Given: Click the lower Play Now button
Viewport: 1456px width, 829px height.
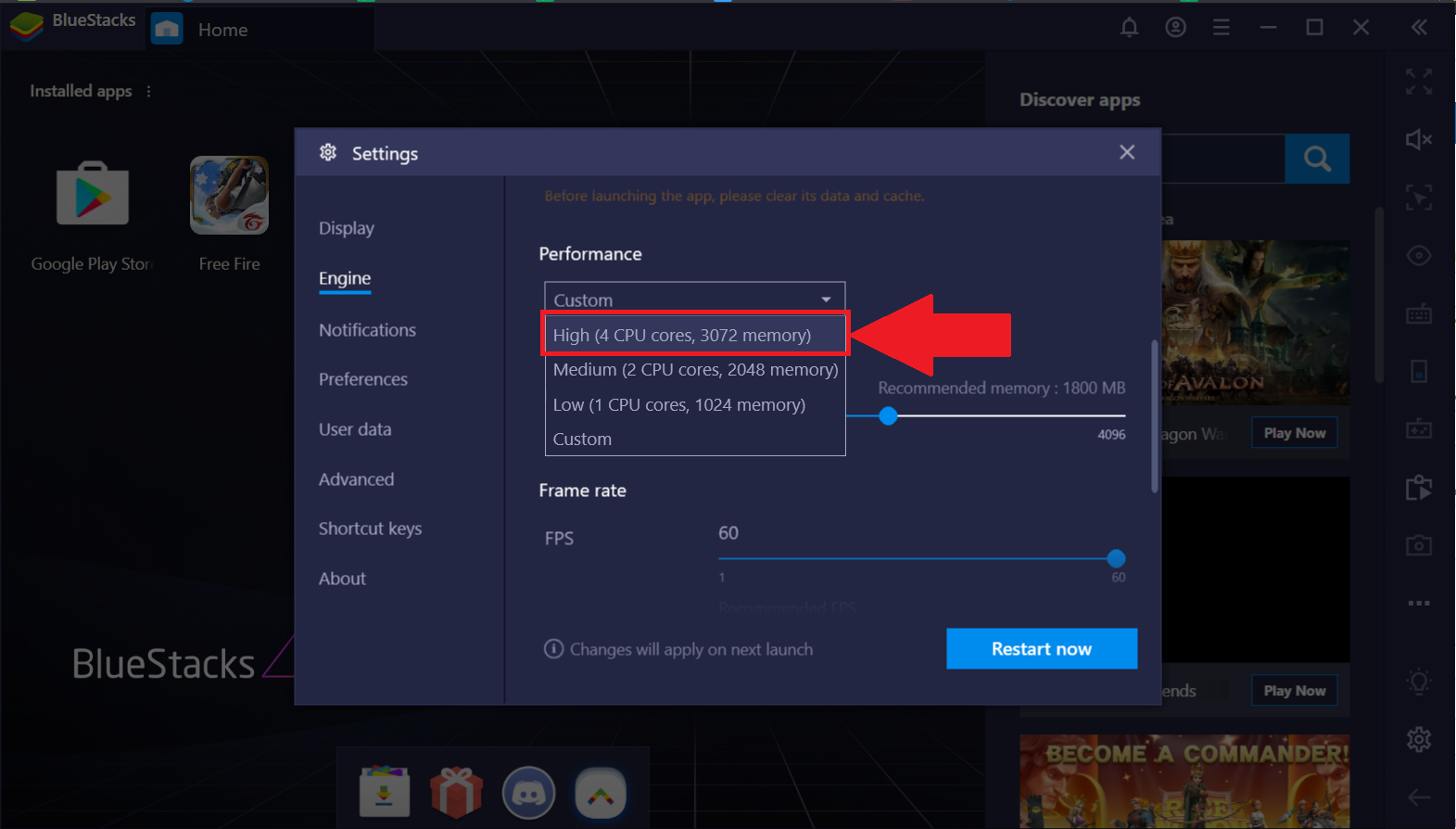Looking at the screenshot, I should pyautogui.click(x=1295, y=691).
